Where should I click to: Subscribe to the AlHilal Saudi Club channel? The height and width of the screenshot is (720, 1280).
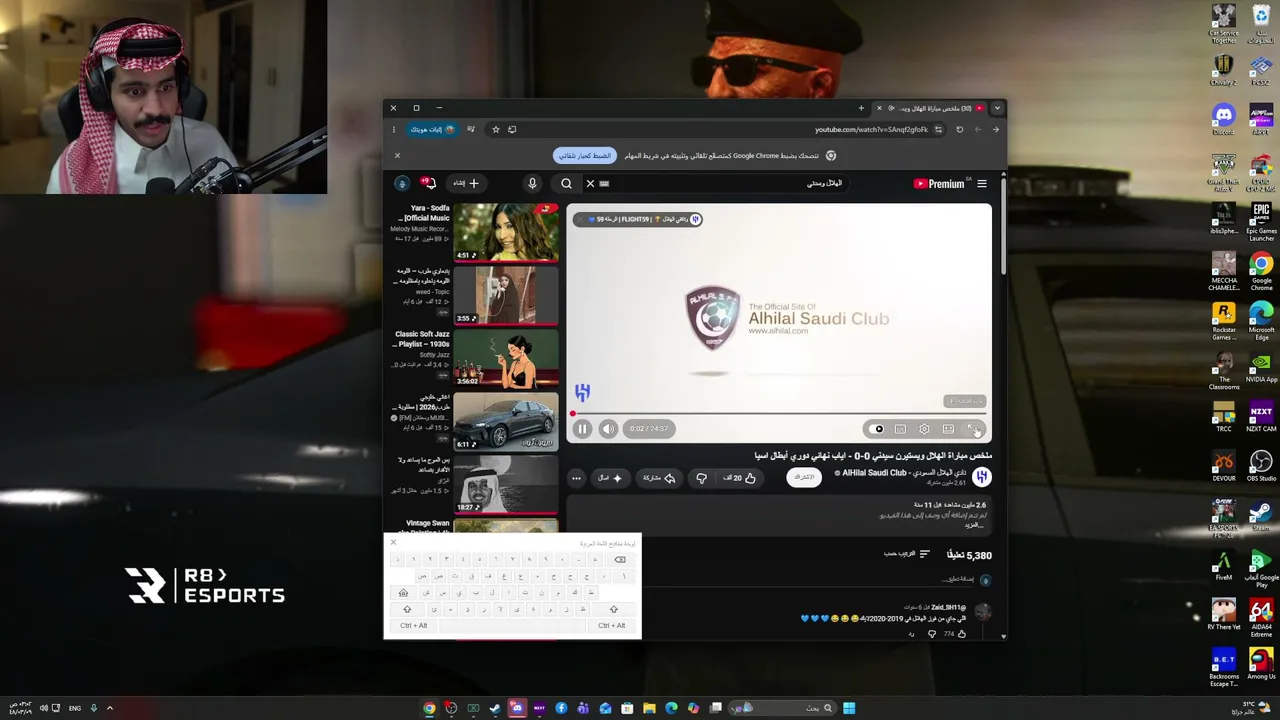(x=804, y=477)
